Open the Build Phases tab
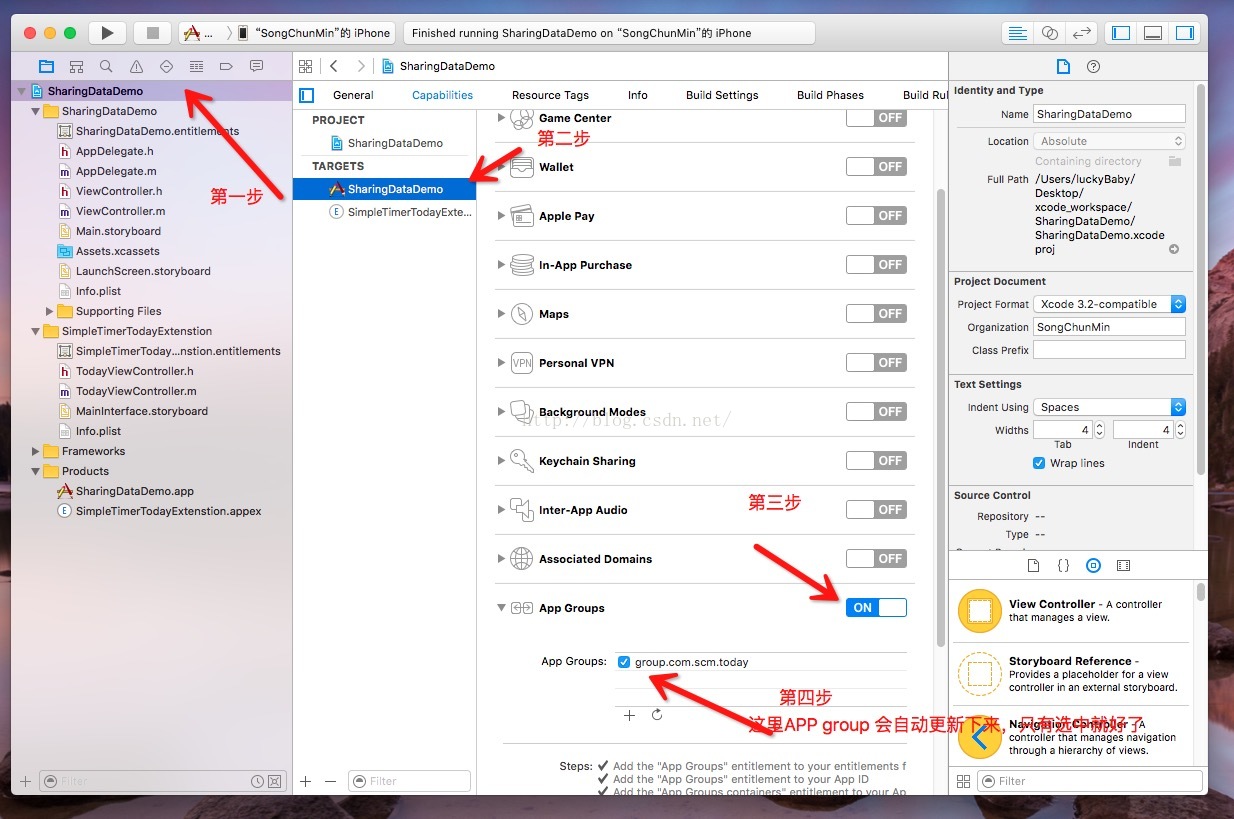This screenshot has height=819, width=1234. [830, 95]
